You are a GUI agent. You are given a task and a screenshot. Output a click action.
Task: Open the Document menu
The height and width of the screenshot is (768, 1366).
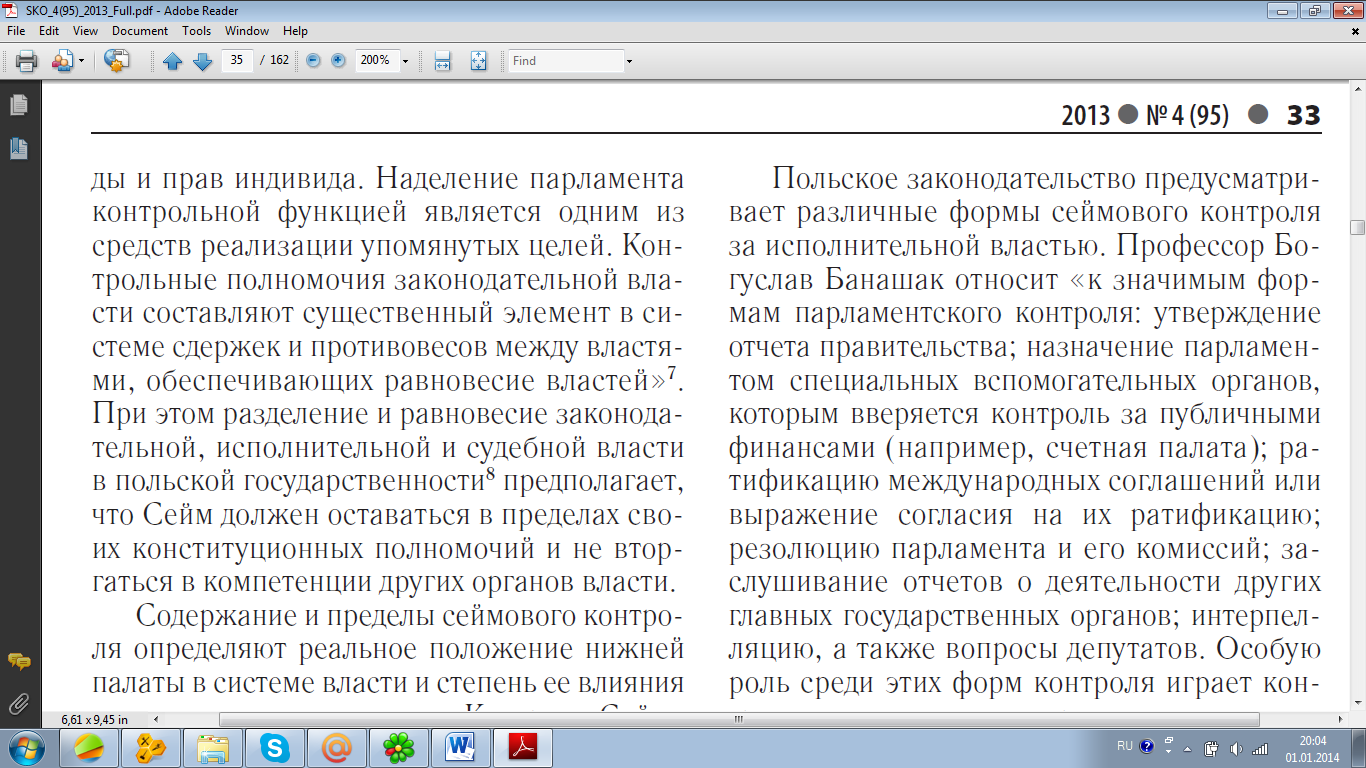tap(140, 31)
